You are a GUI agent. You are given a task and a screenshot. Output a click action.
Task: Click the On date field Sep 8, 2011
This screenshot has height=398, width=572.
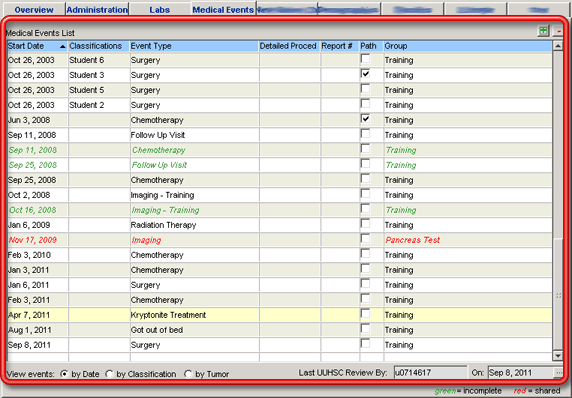tap(521, 372)
